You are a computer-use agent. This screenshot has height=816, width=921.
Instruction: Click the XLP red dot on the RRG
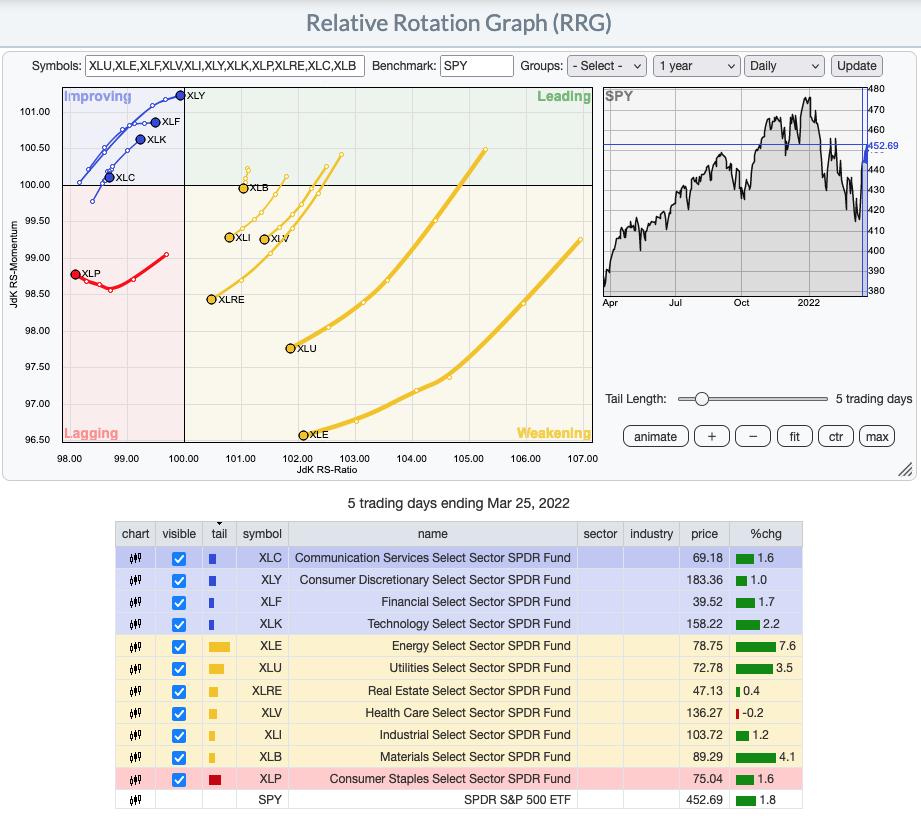75,274
